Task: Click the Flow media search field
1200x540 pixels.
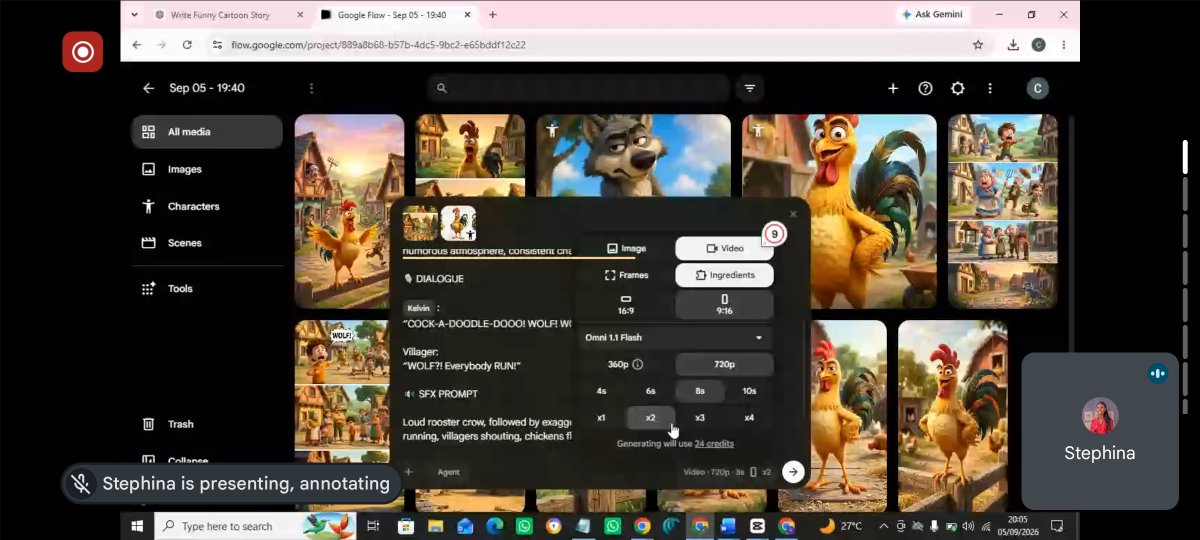Action: [x=580, y=88]
